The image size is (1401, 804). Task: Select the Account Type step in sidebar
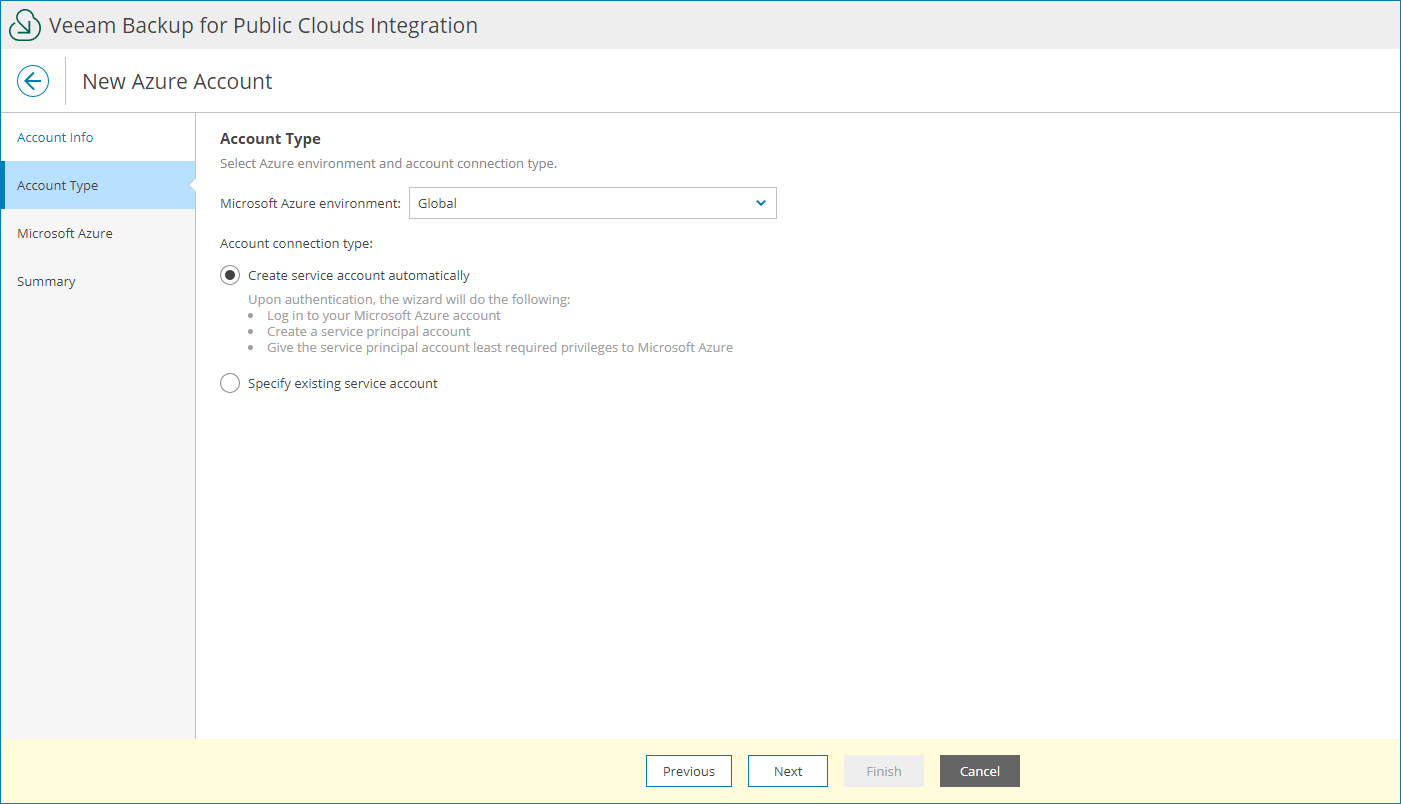57,185
